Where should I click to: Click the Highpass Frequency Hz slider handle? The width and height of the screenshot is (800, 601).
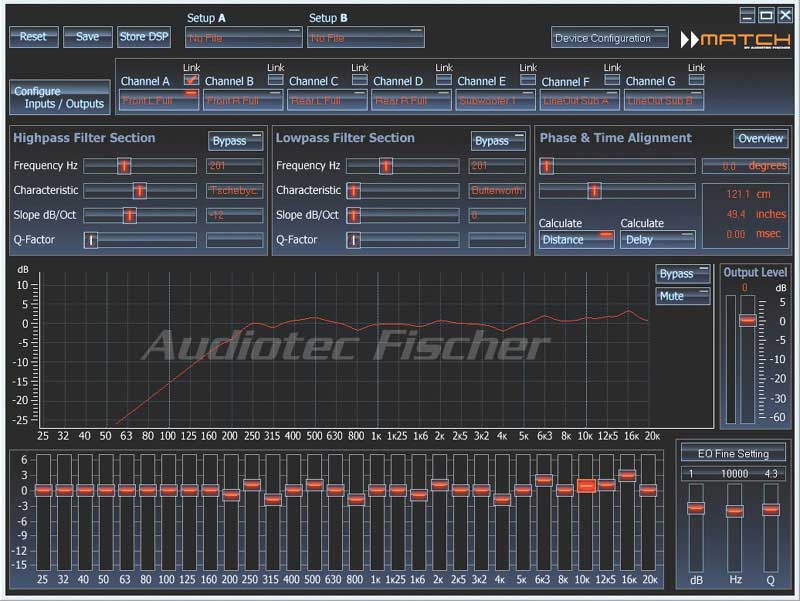click(124, 166)
